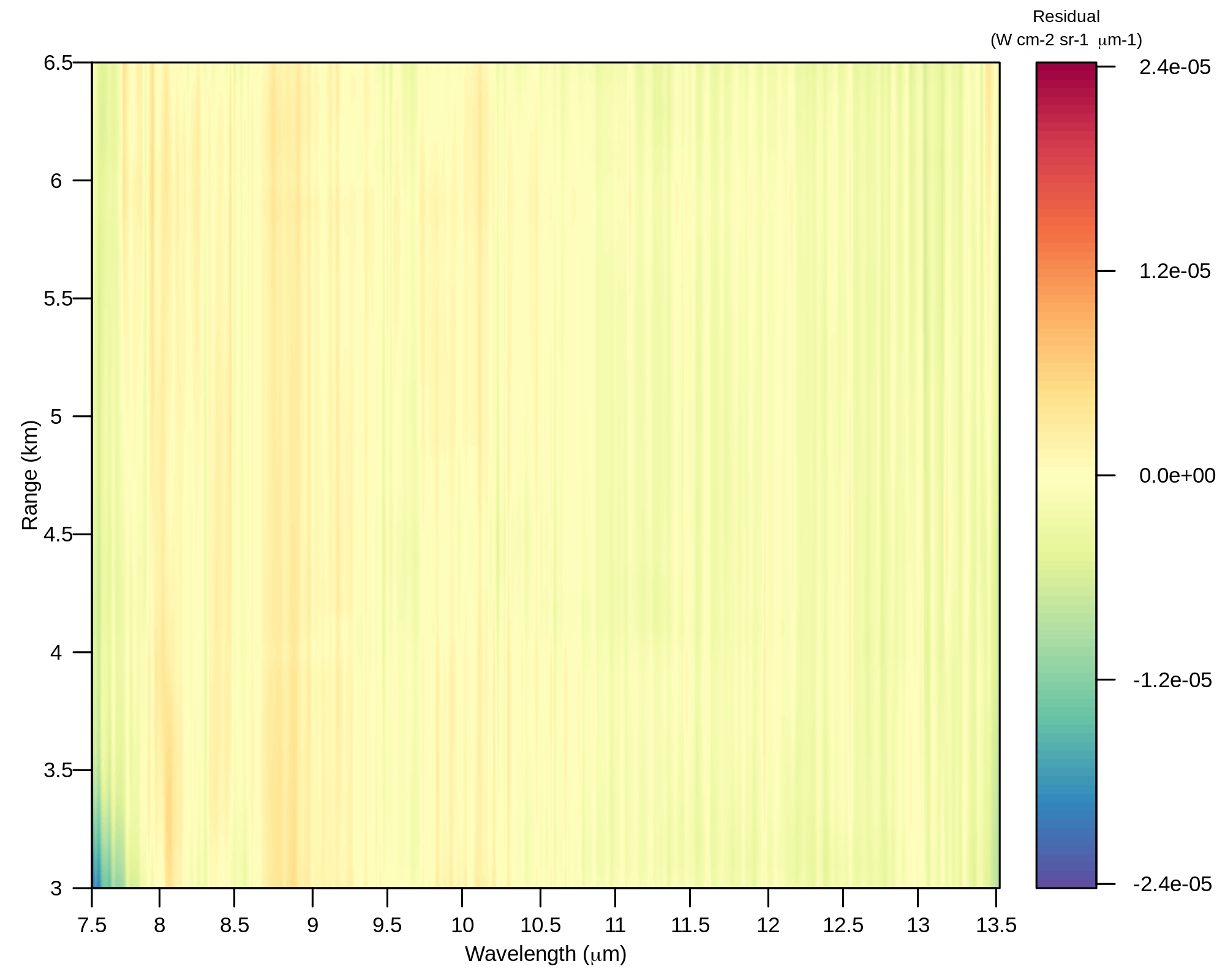Click the 4.5 range tick label
The width and height of the screenshot is (1225, 980).
[x=58, y=535]
